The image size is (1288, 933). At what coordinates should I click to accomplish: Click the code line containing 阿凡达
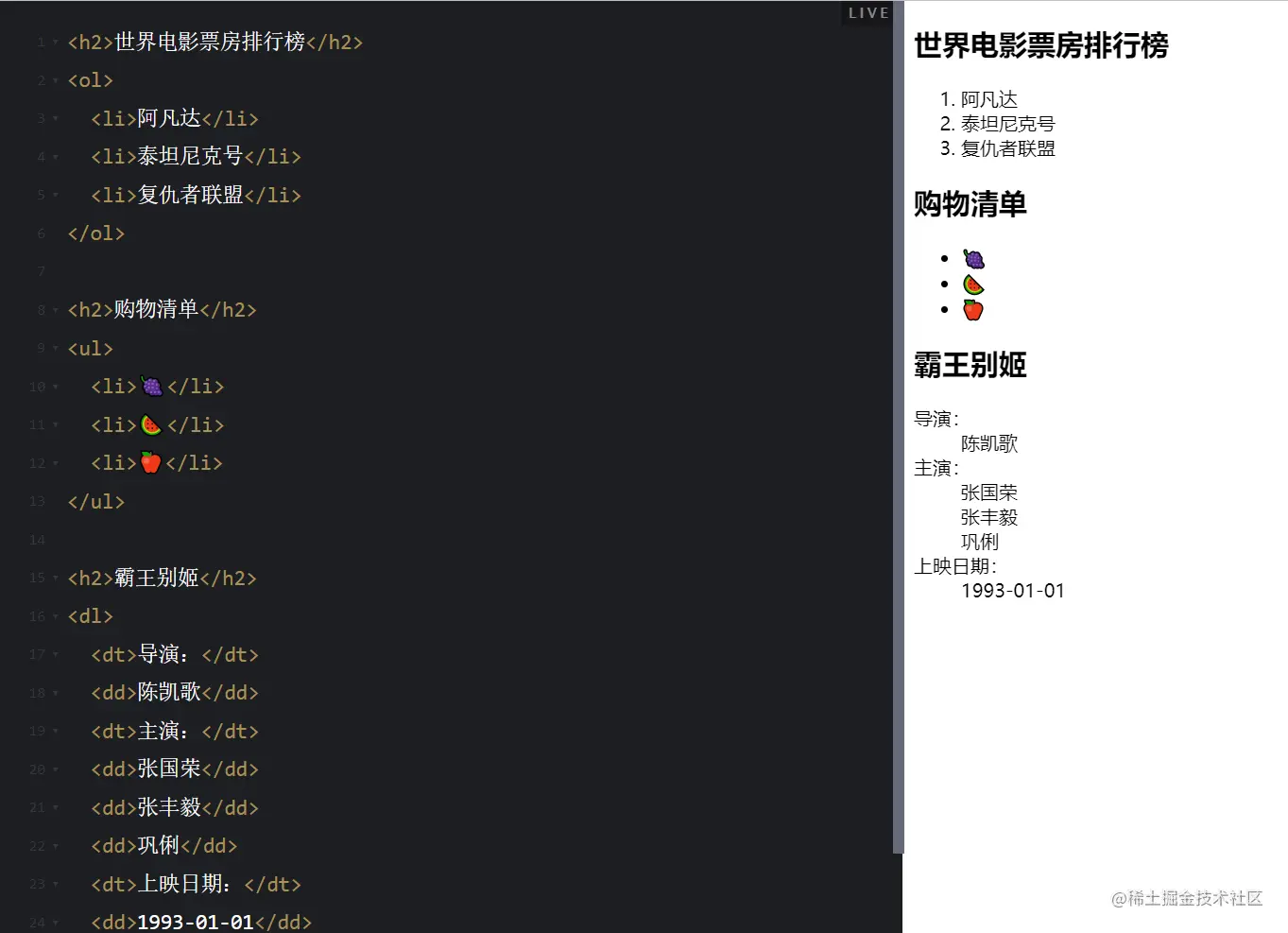(x=175, y=119)
